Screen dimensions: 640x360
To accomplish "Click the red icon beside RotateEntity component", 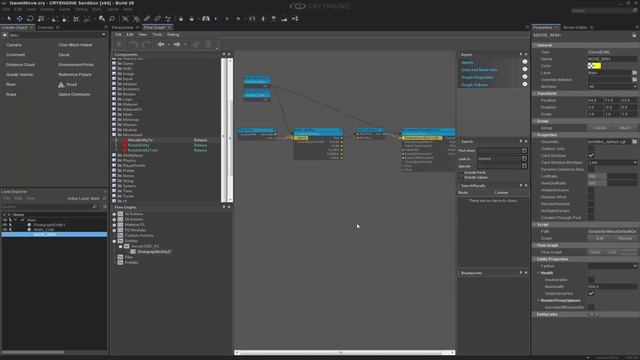I will (124, 145).
